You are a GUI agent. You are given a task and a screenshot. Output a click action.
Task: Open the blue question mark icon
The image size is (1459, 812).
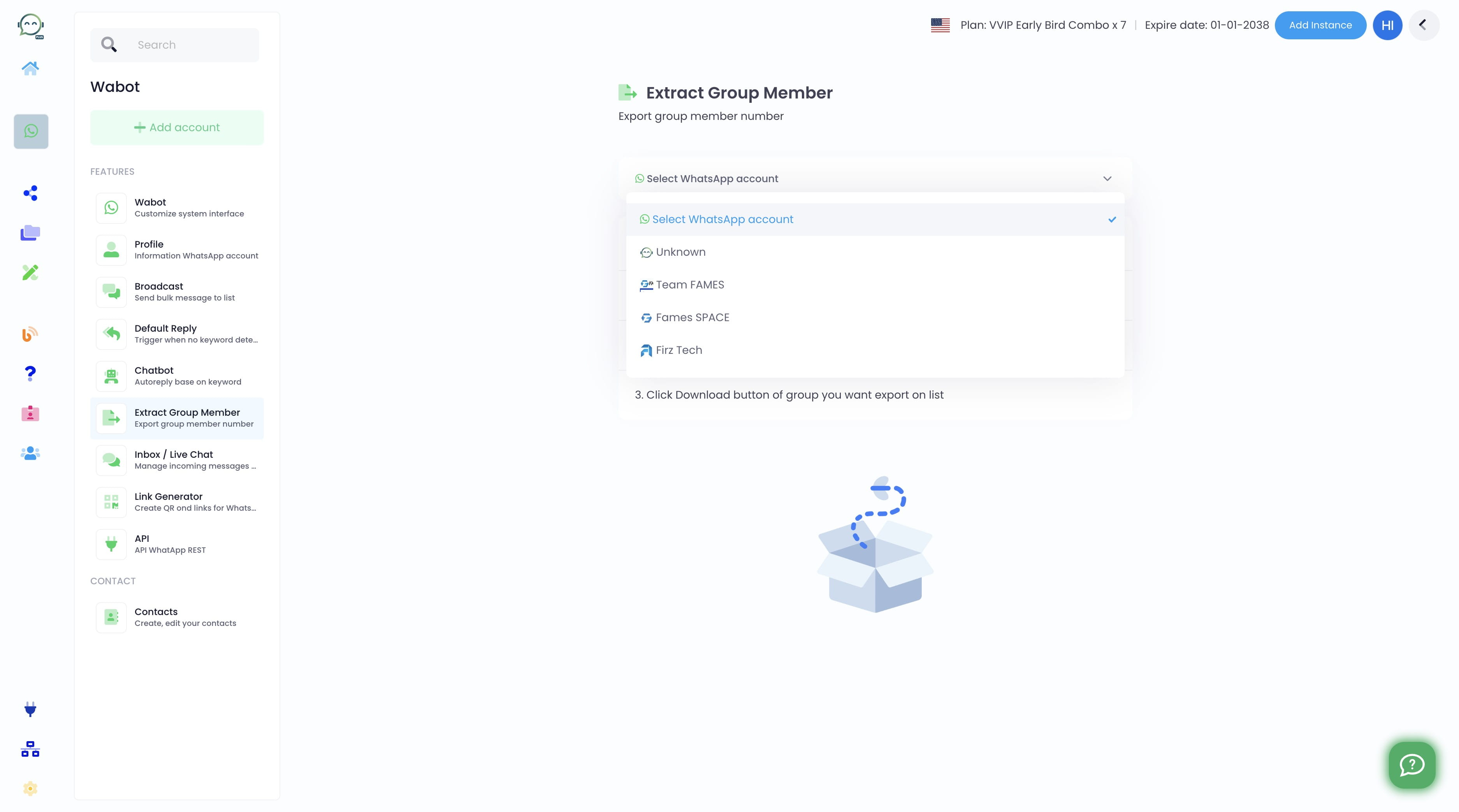31,373
